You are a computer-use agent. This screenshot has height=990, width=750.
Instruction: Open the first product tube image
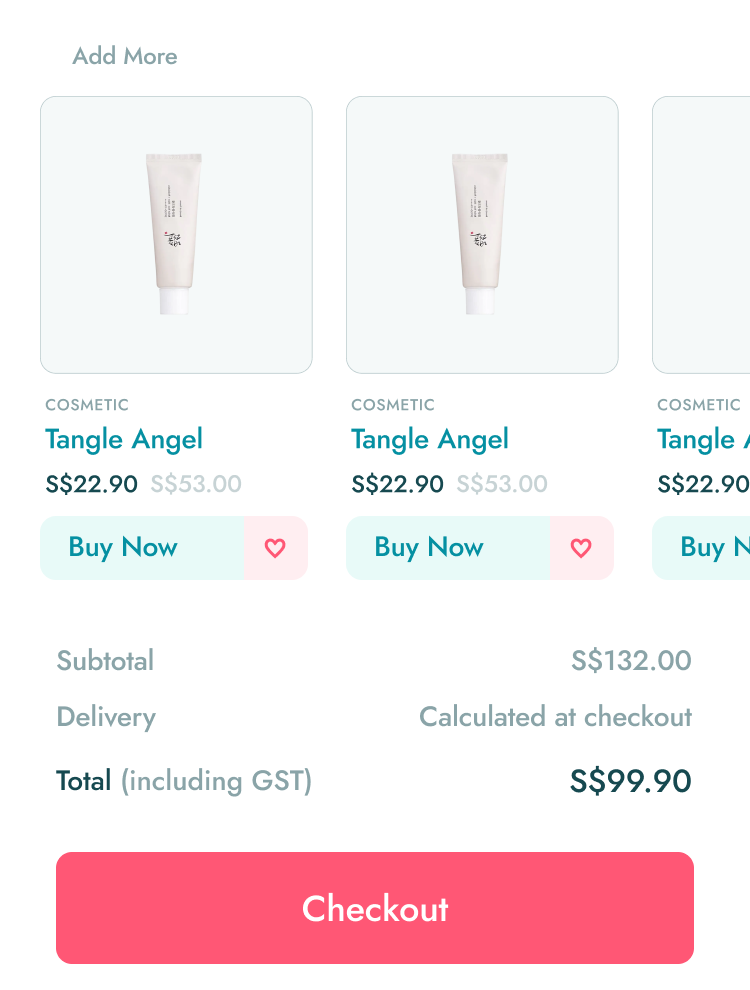pyautogui.click(x=176, y=235)
